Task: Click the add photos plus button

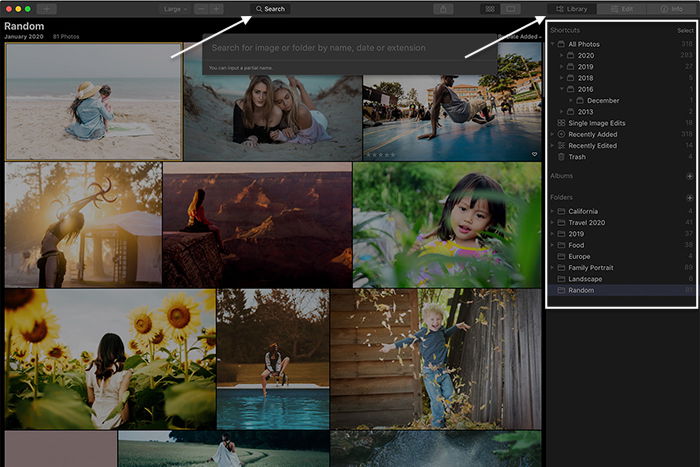Action: coord(46,9)
